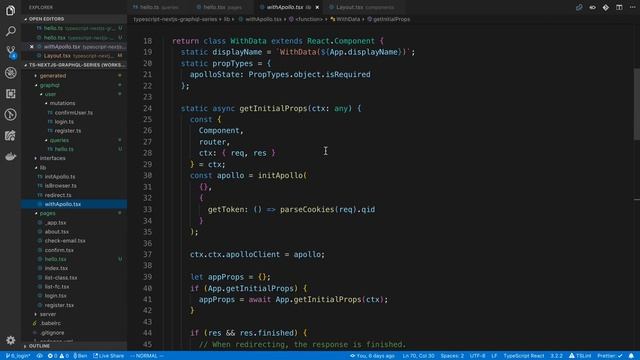Open the Search view in the activity bar
The height and width of the screenshot is (360, 640).
[11, 31]
